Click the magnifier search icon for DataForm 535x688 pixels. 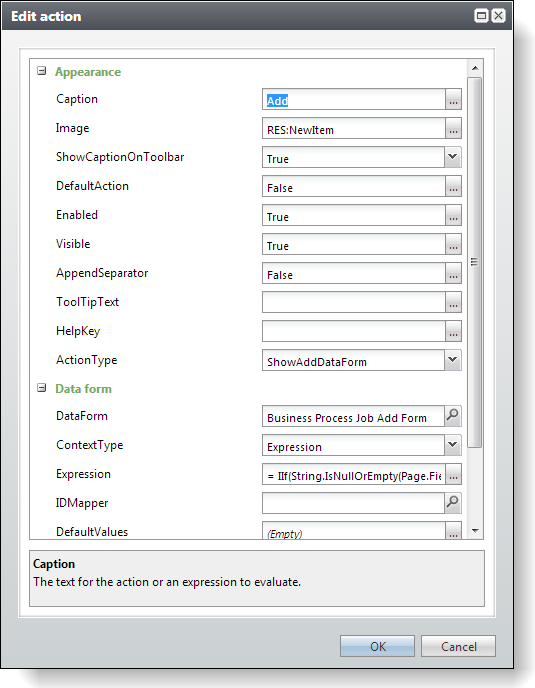click(452, 415)
